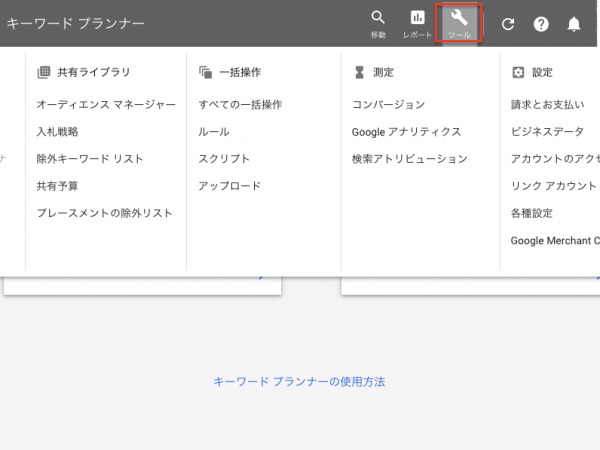This screenshot has width=600, height=450.
Task: Click キーワード プランナーの使用方法 link
Action: click(x=299, y=382)
